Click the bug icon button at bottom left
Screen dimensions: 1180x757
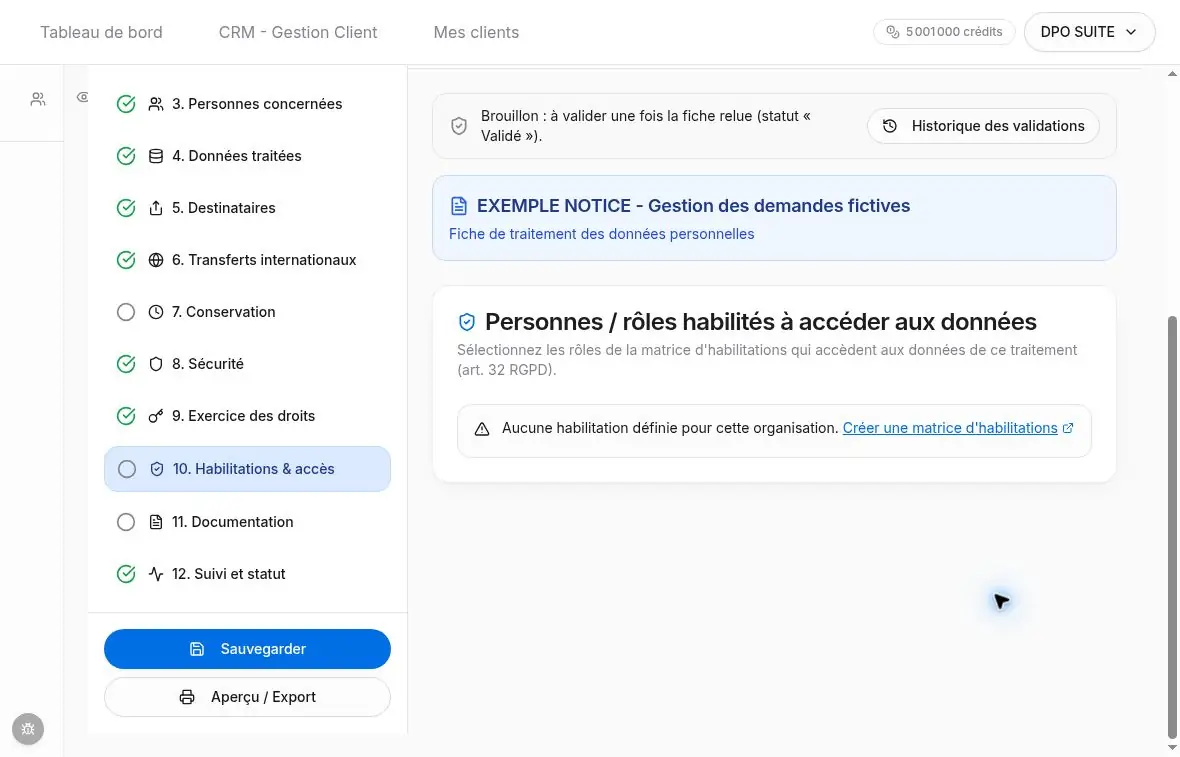point(28,728)
